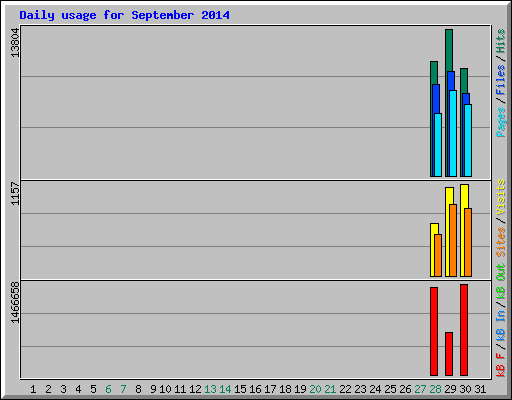Screen dimensions: 512x400
Task: Click the red kB F legend label
Action: click(501, 365)
